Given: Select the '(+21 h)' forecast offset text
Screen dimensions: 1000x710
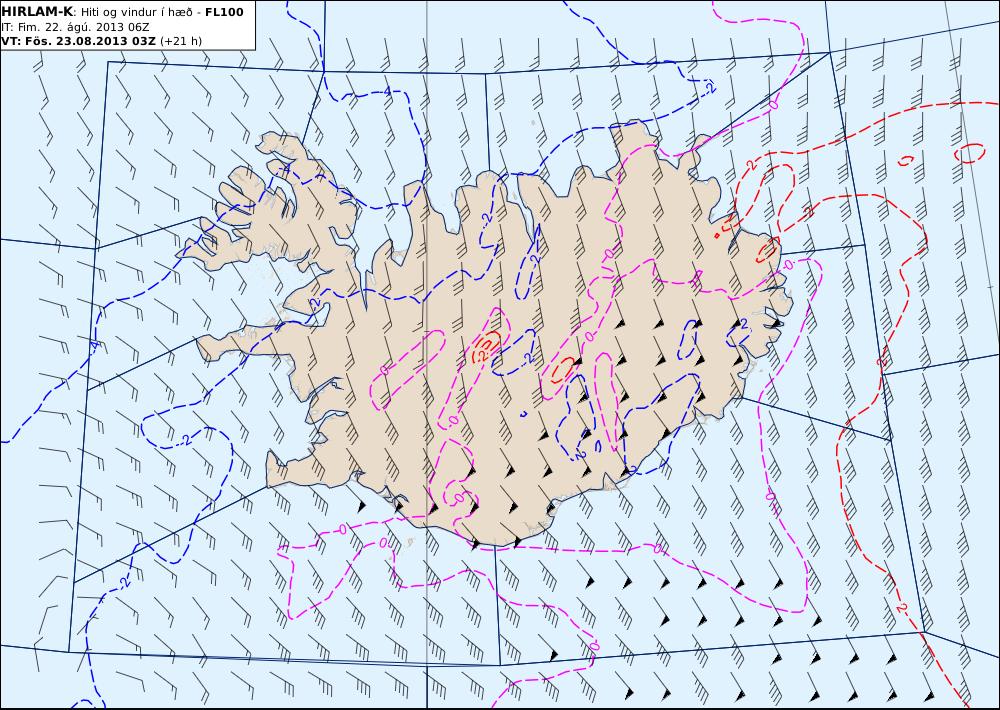Looking at the screenshot, I should [180, 41].
